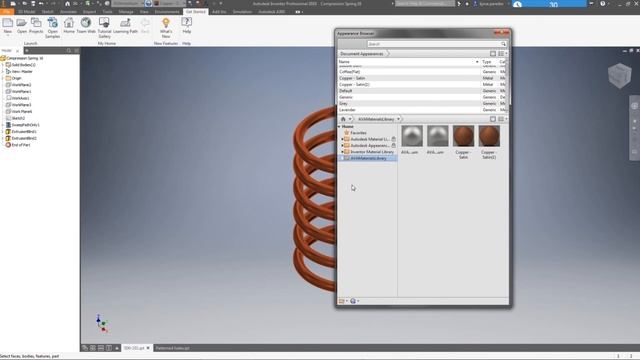Select Sketch2 in the model tree
Screen dimensions: 640x360
(18, 118)
